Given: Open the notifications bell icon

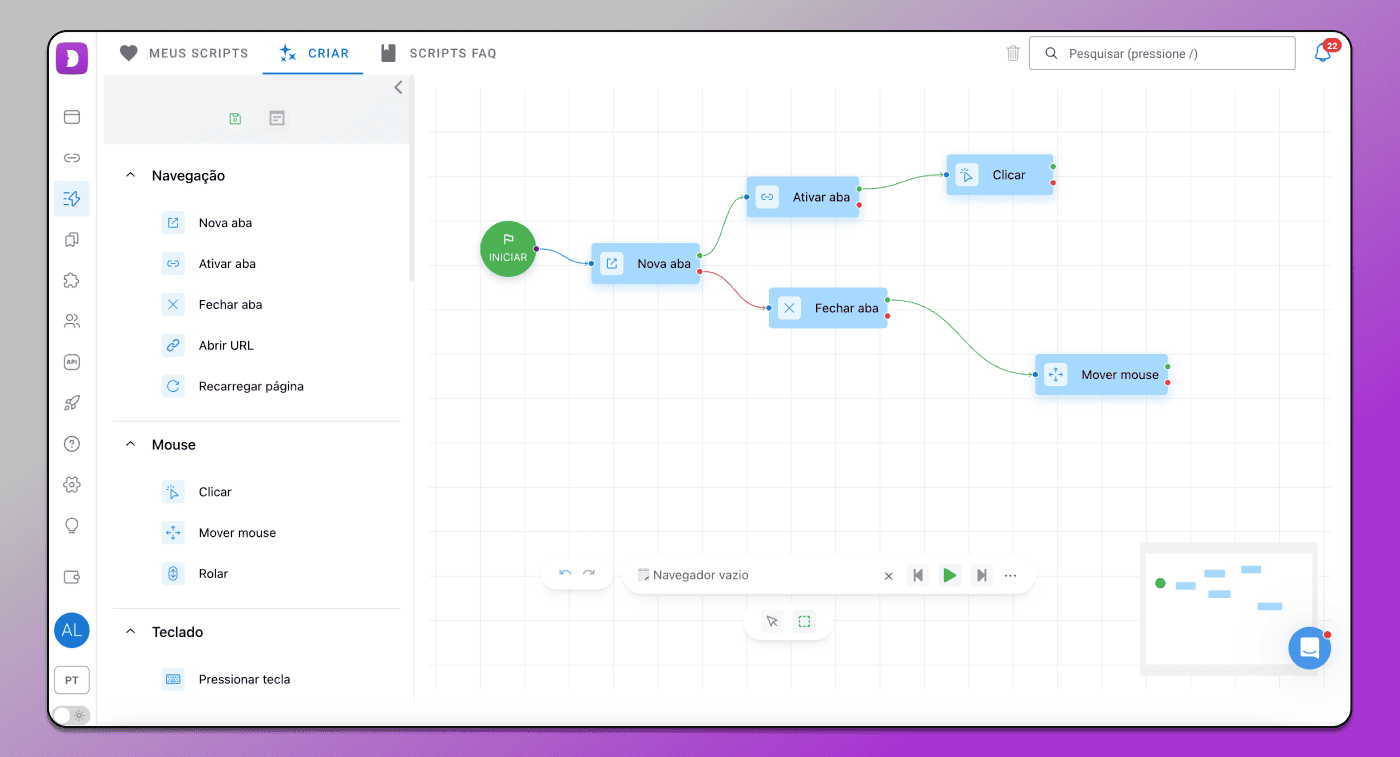Looking at the screenshot, I should coord(1323,53).
